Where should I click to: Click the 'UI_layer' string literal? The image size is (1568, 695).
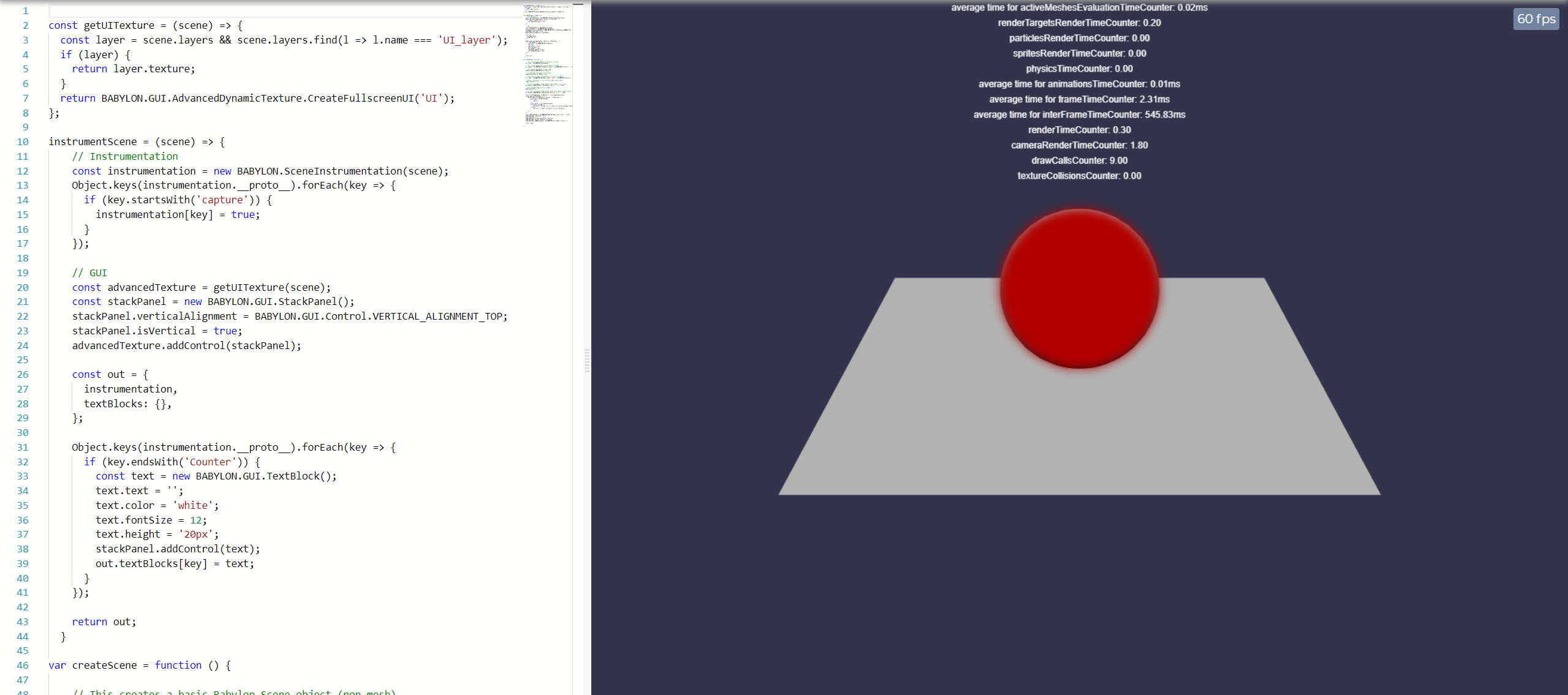[x=466, y=40]
